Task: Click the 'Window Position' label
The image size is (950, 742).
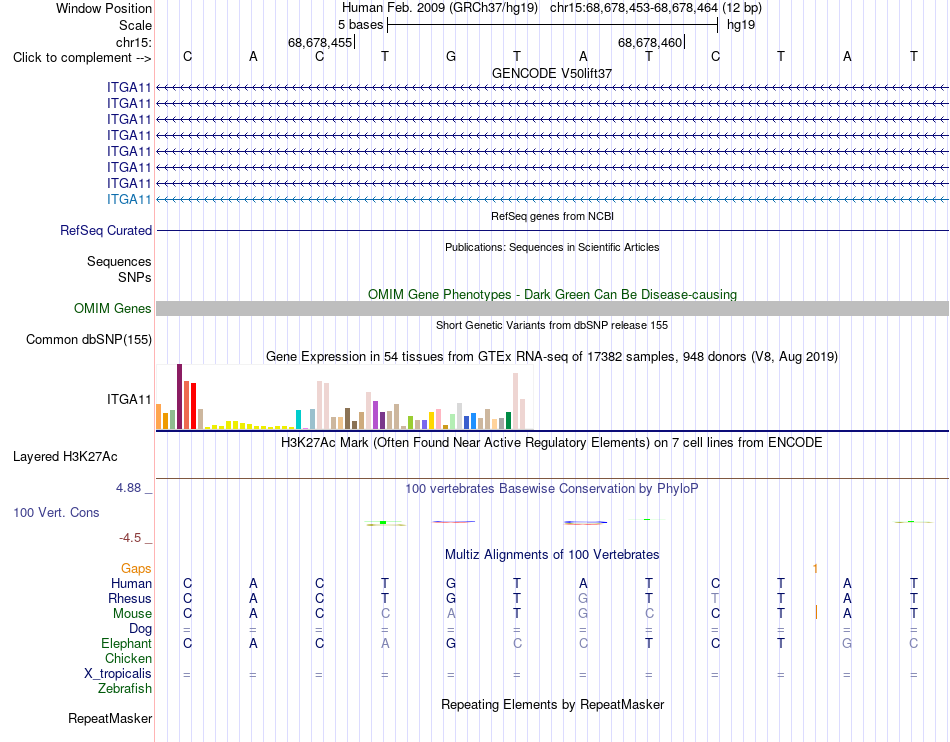Action: pyautogui.click(x=104, y=8)
